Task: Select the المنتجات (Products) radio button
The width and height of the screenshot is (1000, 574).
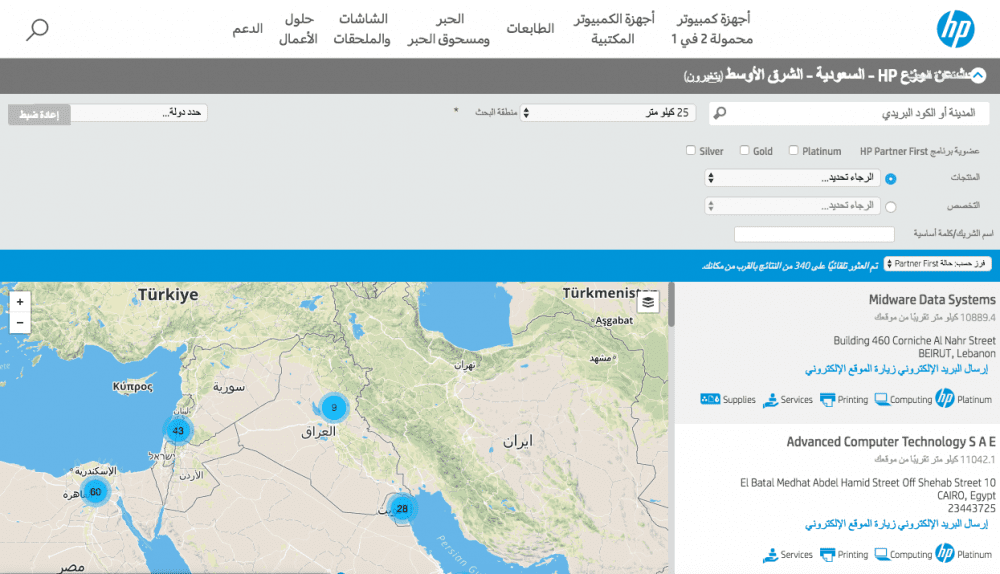Action: [891, 179]
